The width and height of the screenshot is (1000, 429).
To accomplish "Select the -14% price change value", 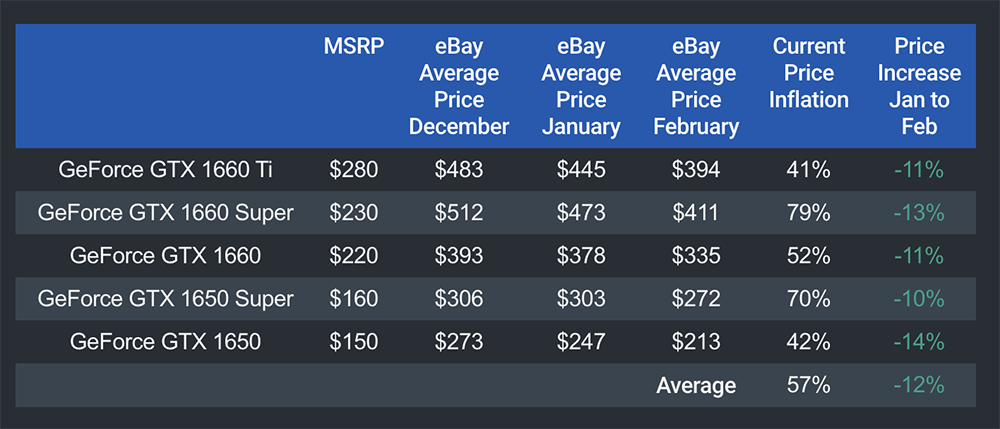I will 920,342.
